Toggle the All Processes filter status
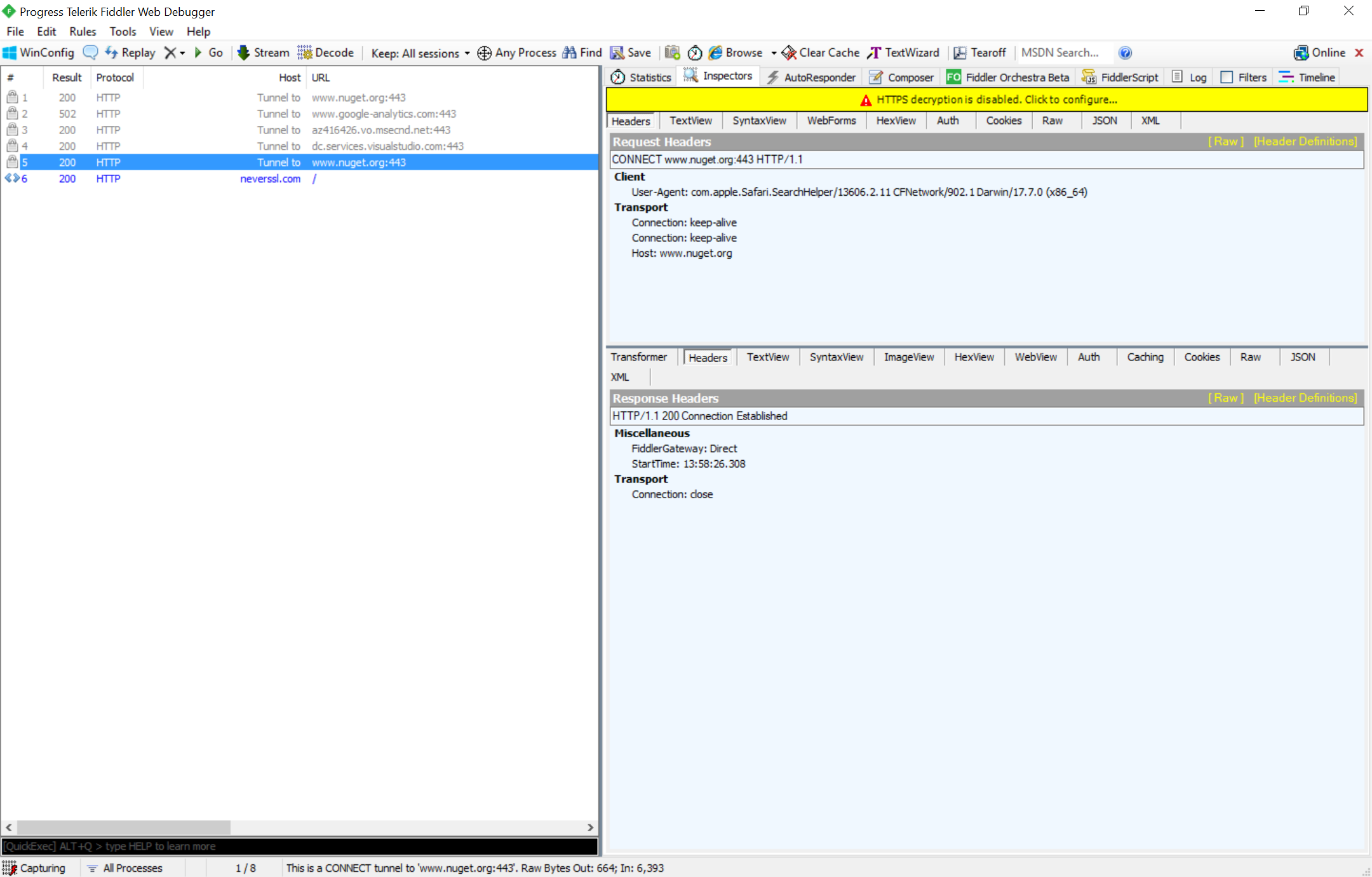1372x877 pixels. pos(132,867)
